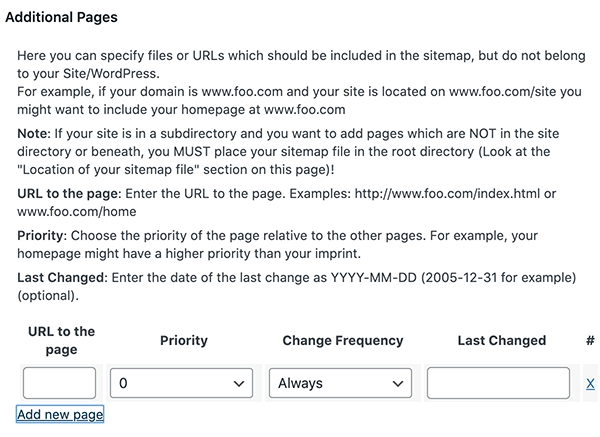
Task: Click the bold 'Note' label in the description
Action: point(34,133)
